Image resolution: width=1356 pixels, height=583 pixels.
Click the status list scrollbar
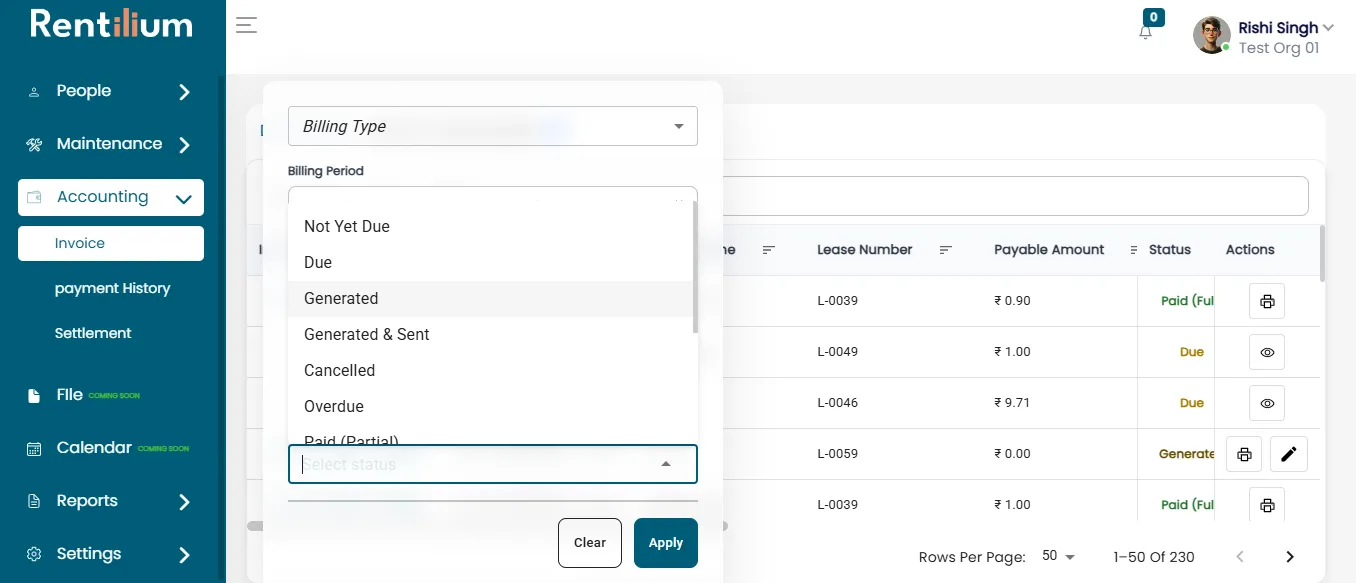click(695, 268)
